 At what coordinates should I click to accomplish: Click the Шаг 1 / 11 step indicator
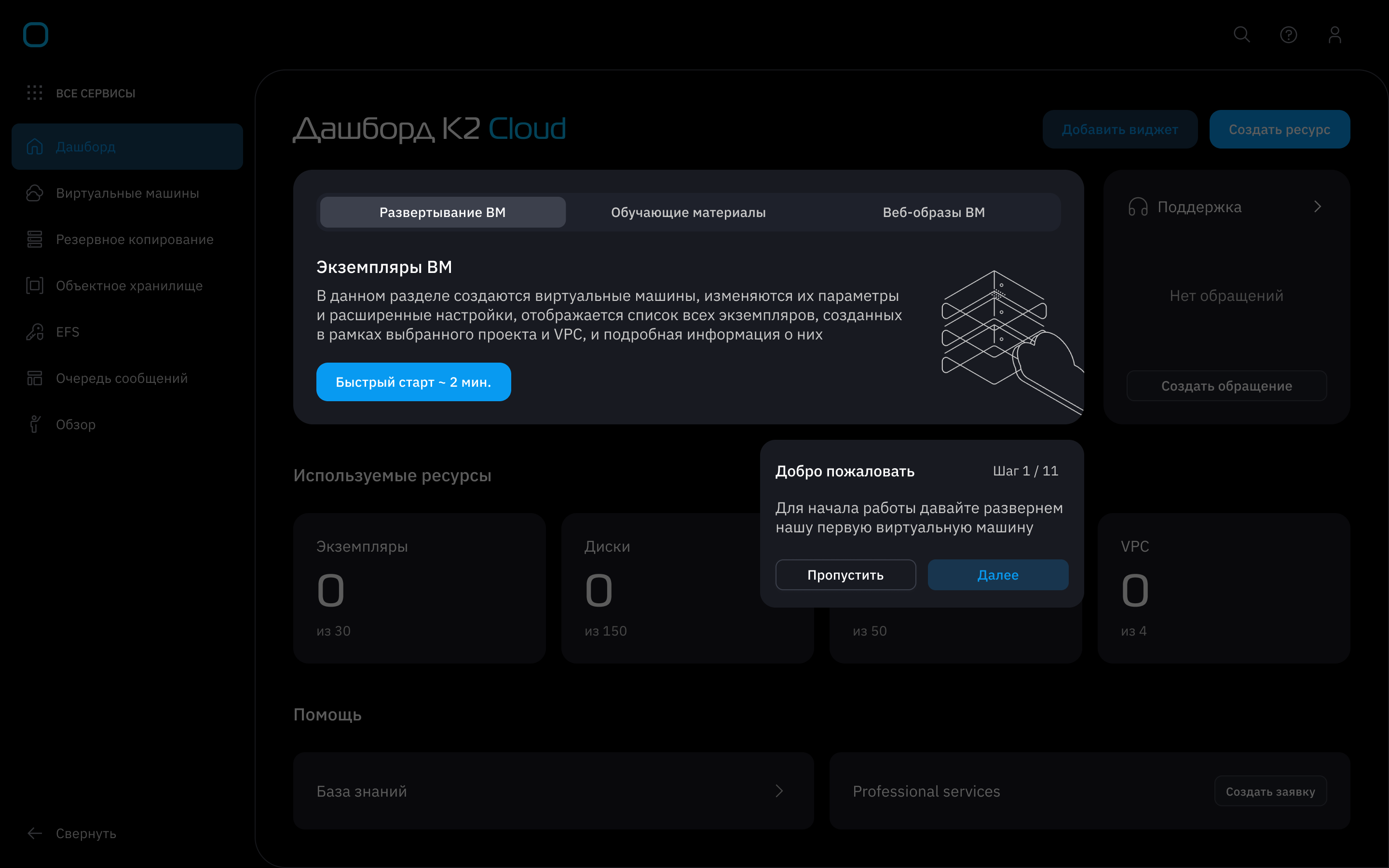tap(1025, 471)
